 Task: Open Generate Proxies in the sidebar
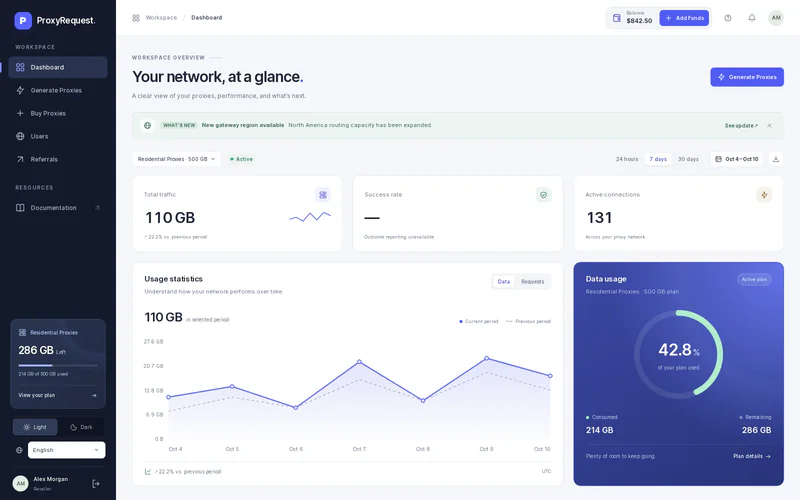58,90
